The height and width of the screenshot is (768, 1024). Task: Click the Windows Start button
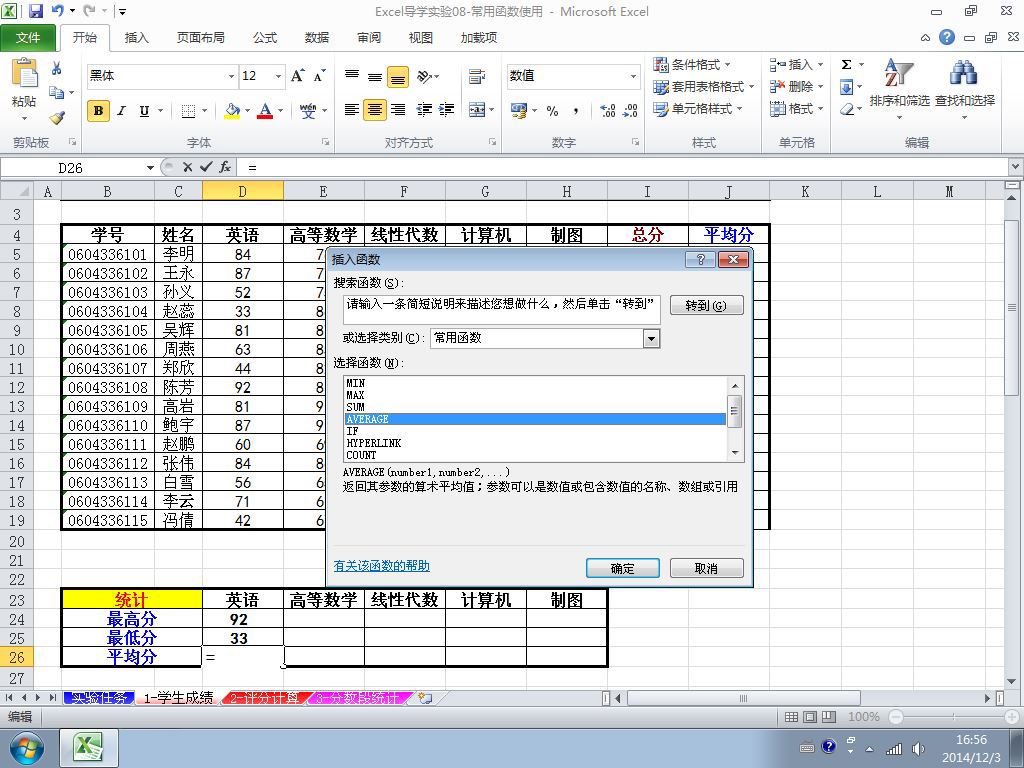pos(26,748)
